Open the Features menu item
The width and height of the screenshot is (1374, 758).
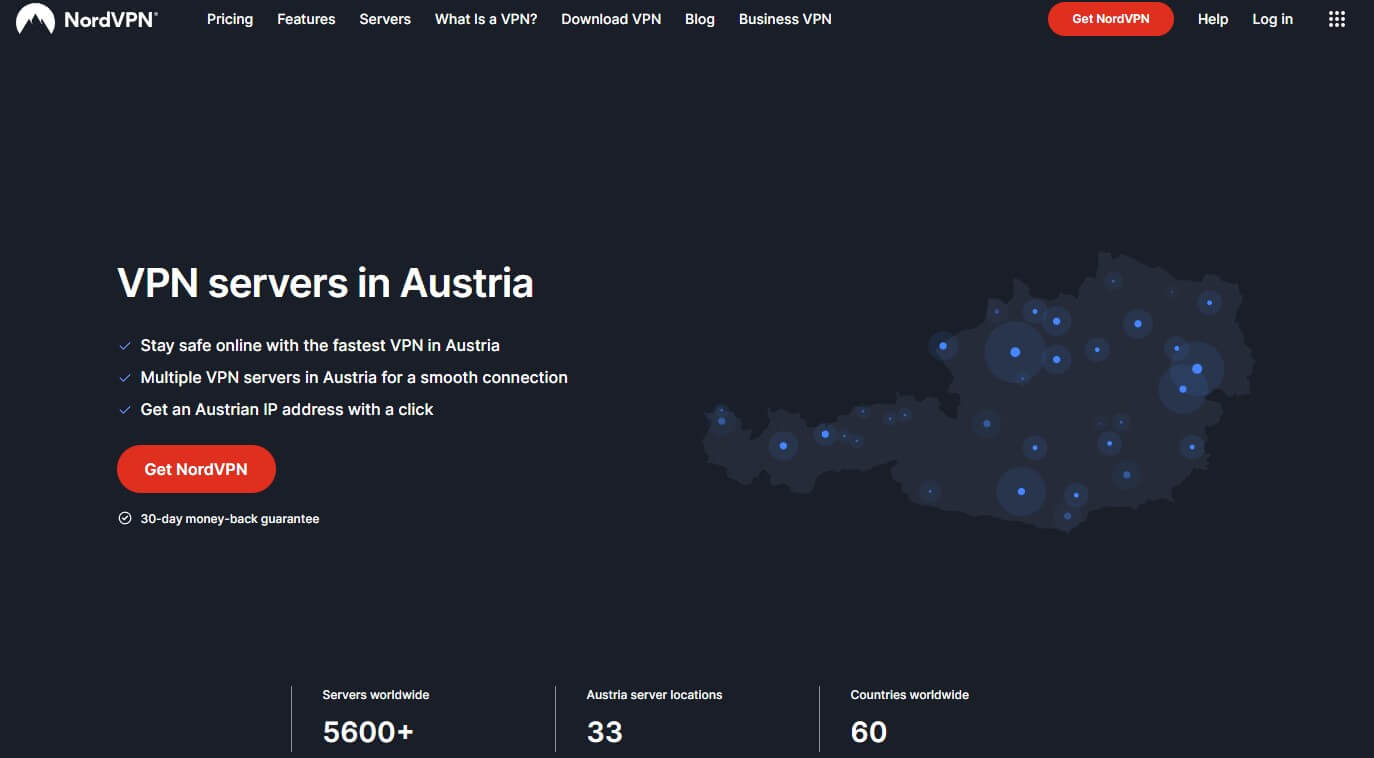point(306,19)
